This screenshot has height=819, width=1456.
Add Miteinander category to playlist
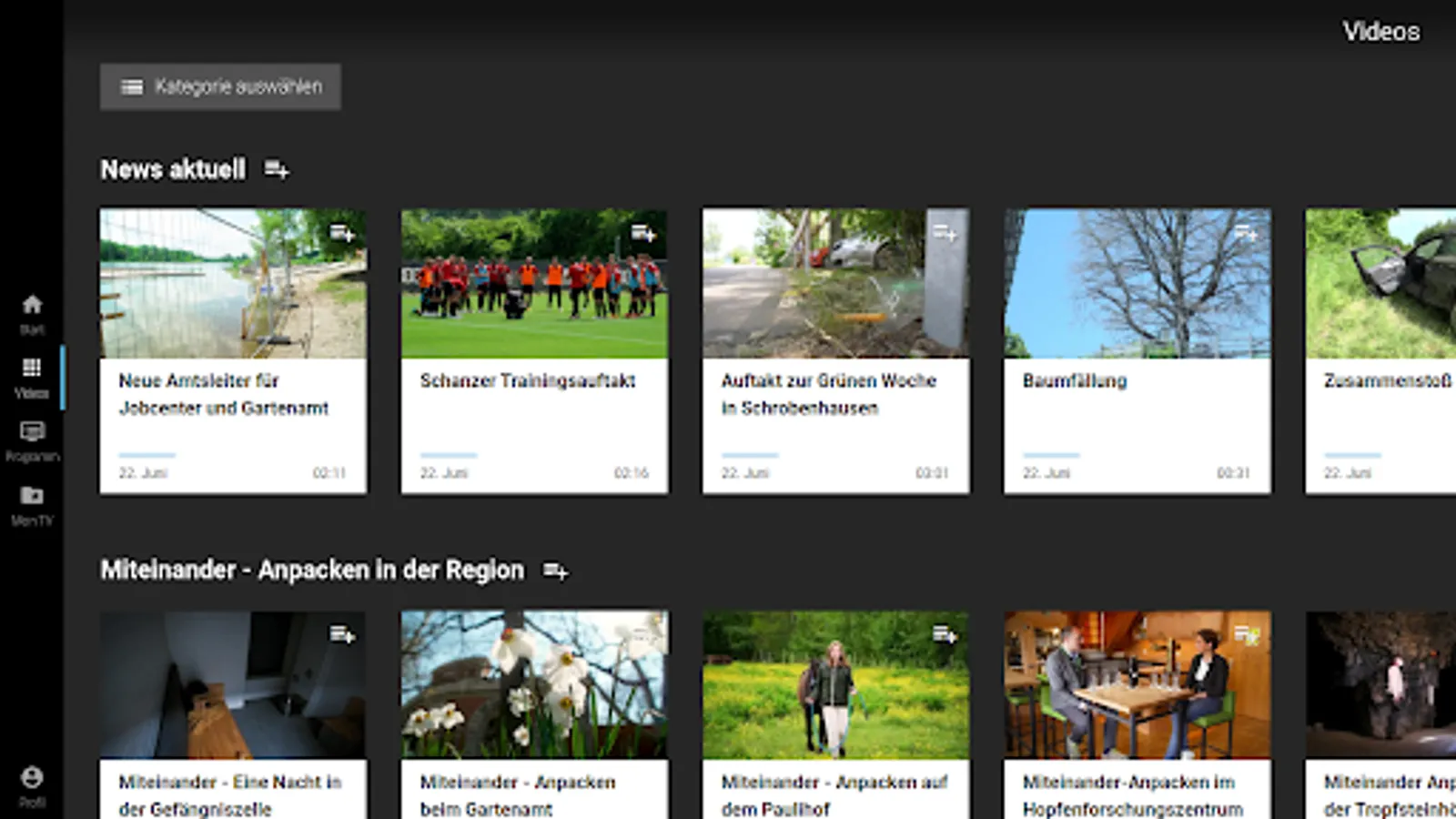tap(555, 571)
